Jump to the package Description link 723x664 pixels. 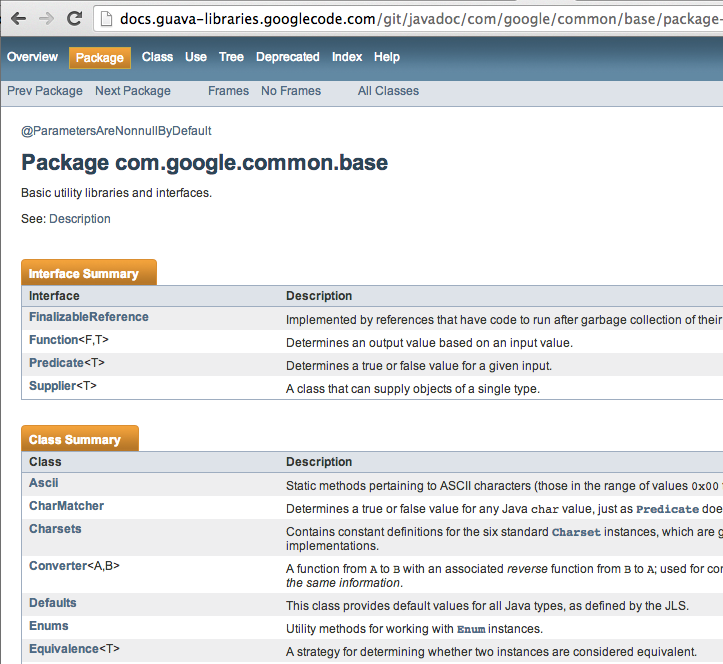pos(80,219)
